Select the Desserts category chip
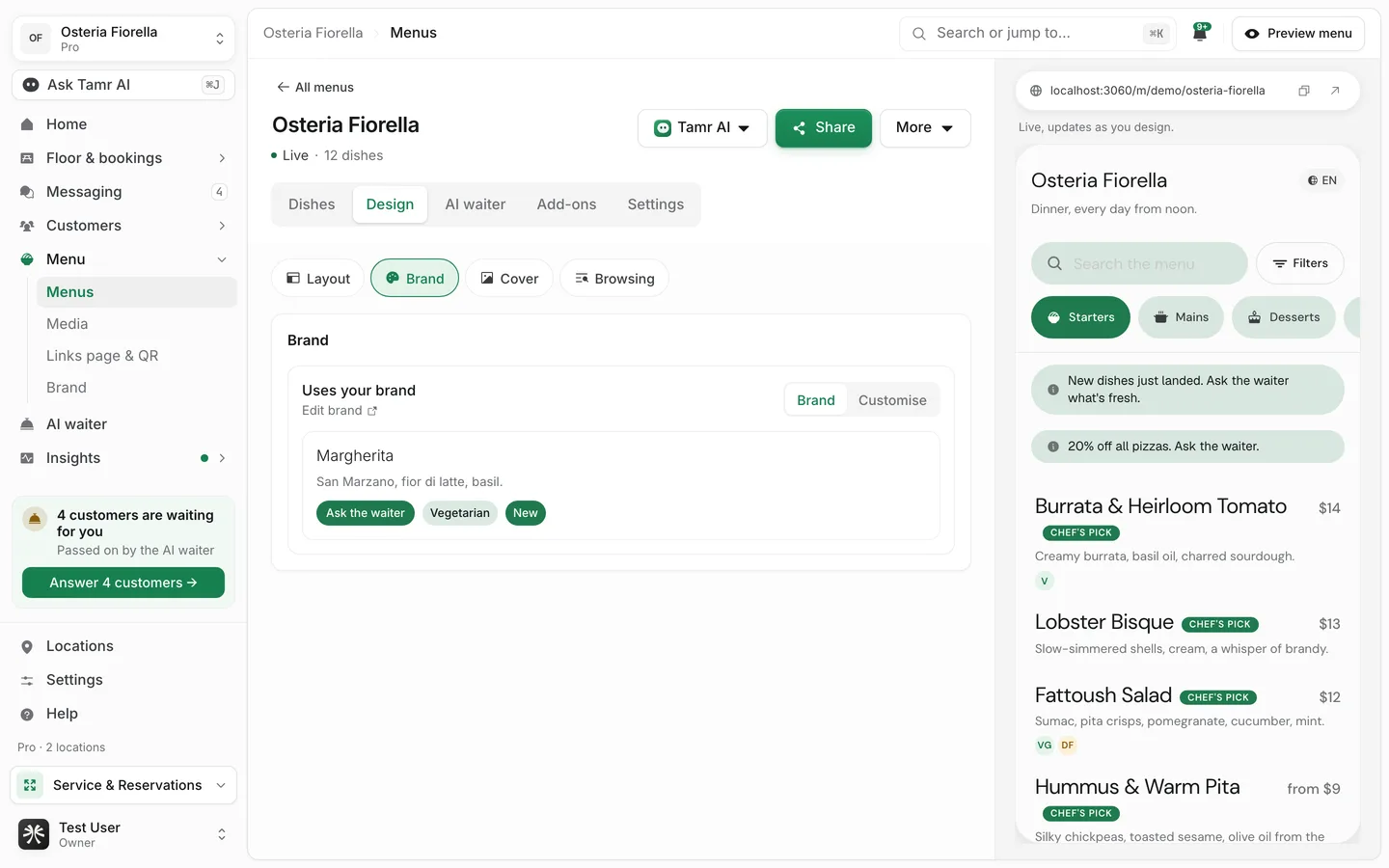 point(1284,317)
